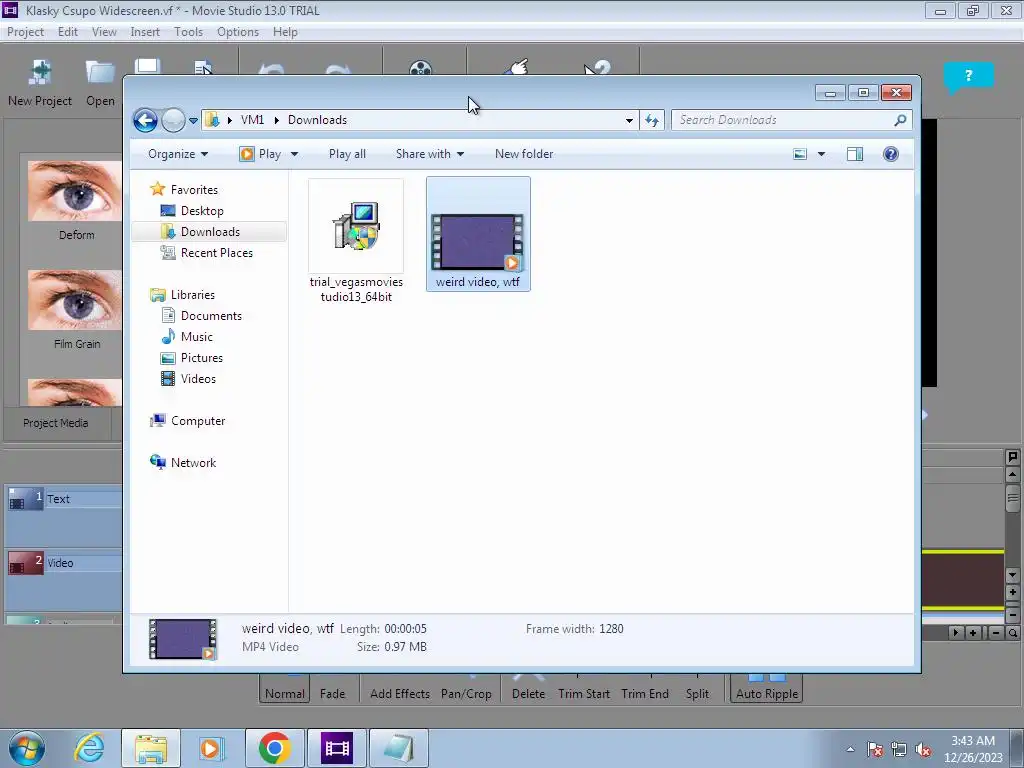Click the Trim End button
Screen dimensions: 1024x768
(645, 694)
